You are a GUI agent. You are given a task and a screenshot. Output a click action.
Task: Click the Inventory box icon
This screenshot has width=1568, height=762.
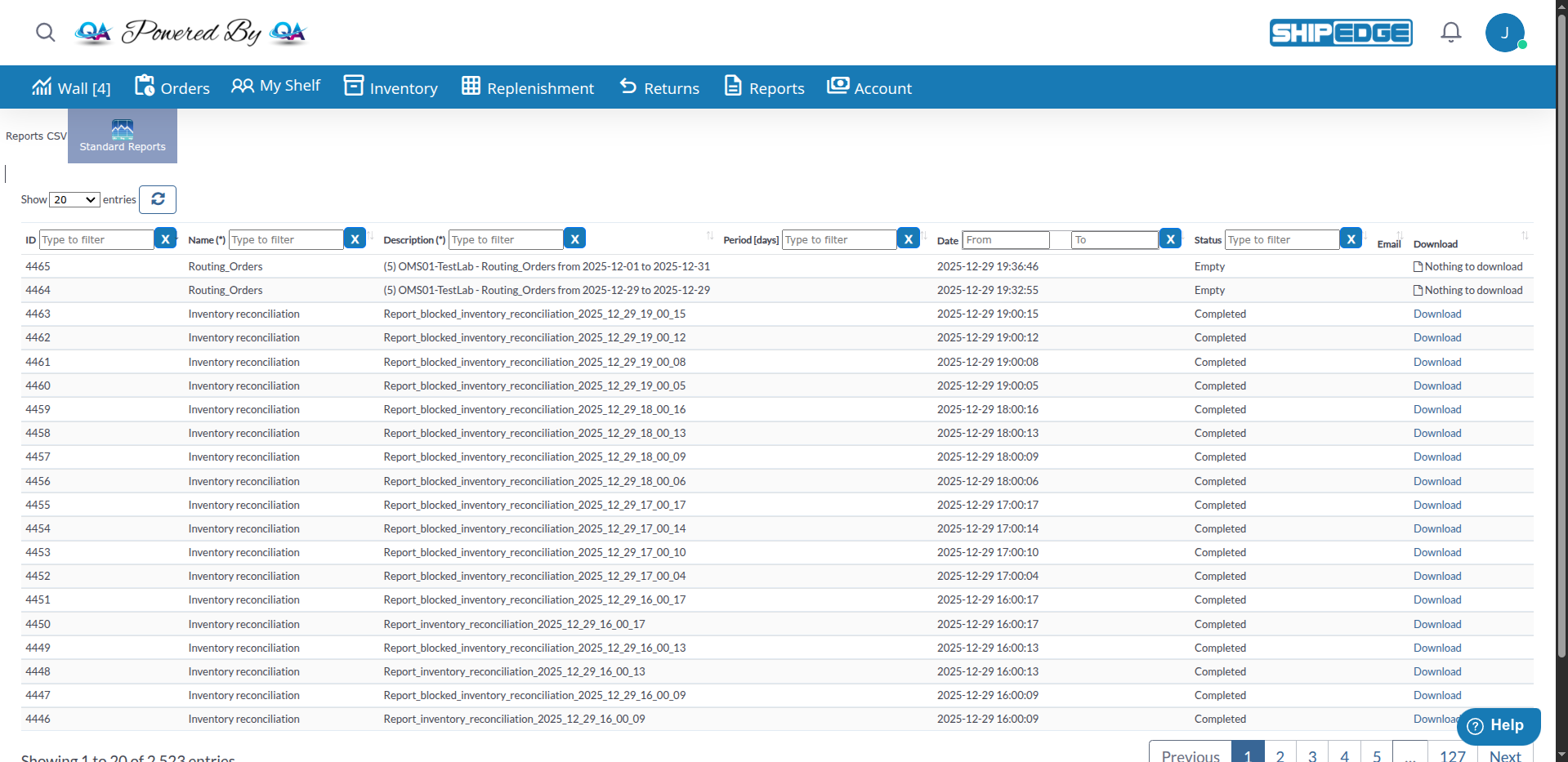(x=354, y=86)
